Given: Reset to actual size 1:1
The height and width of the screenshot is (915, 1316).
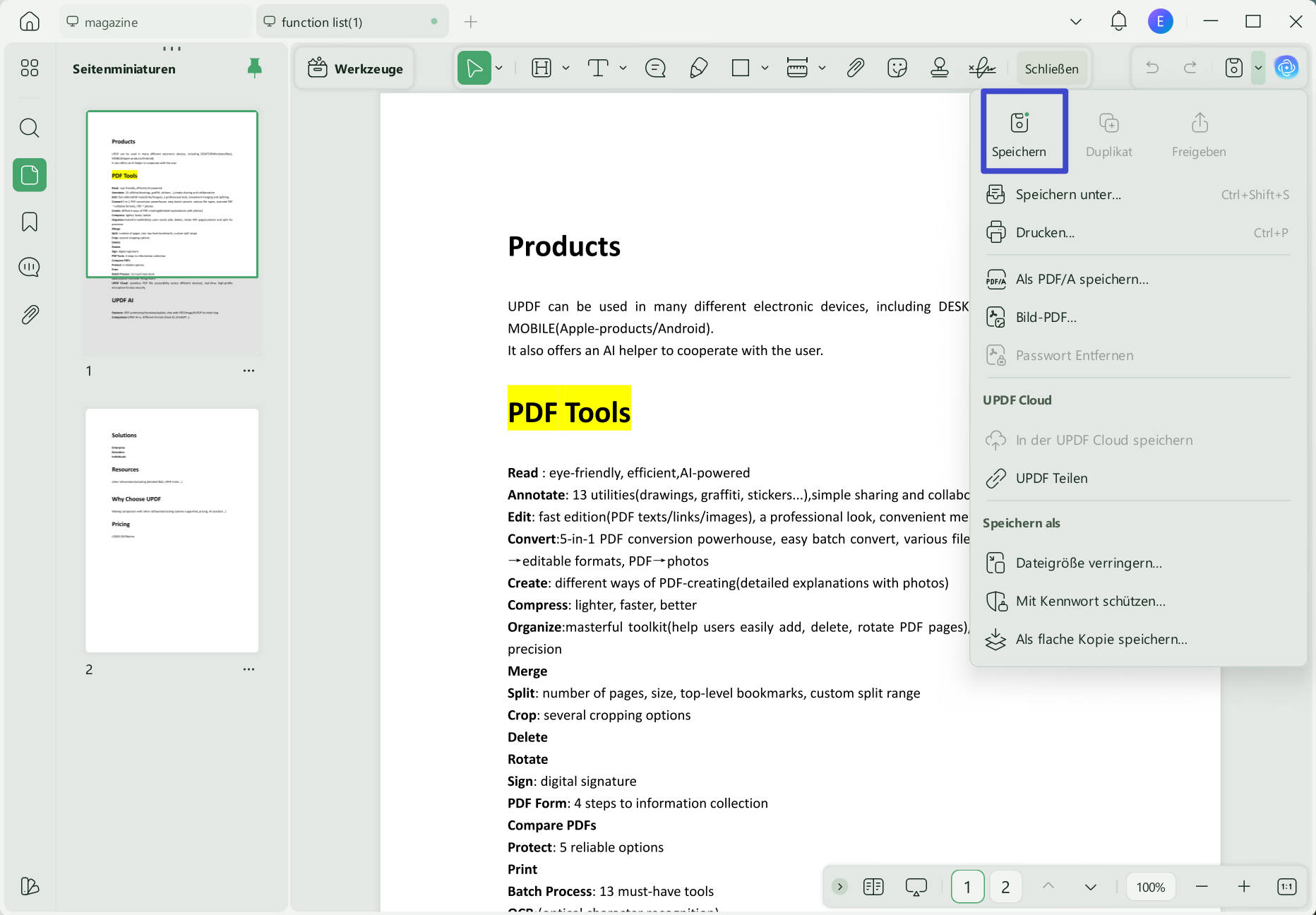Looking at the screenshot, I should pyautogui.click(x=1286, y=887).
